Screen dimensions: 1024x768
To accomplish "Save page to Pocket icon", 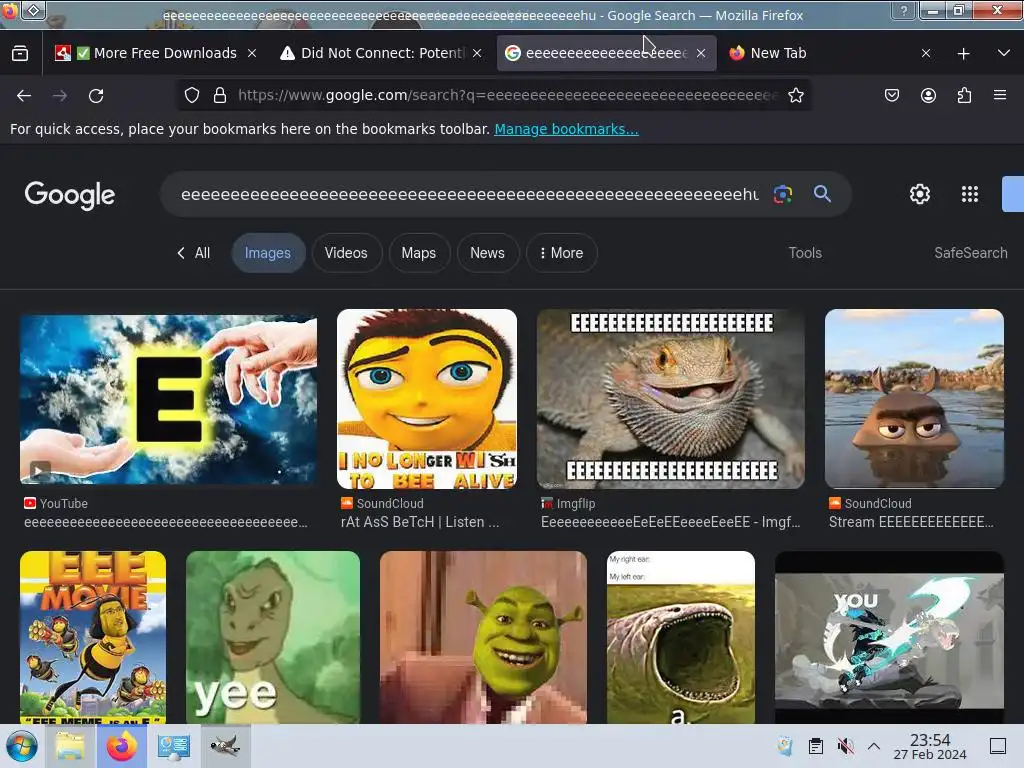I will [891, 95].
